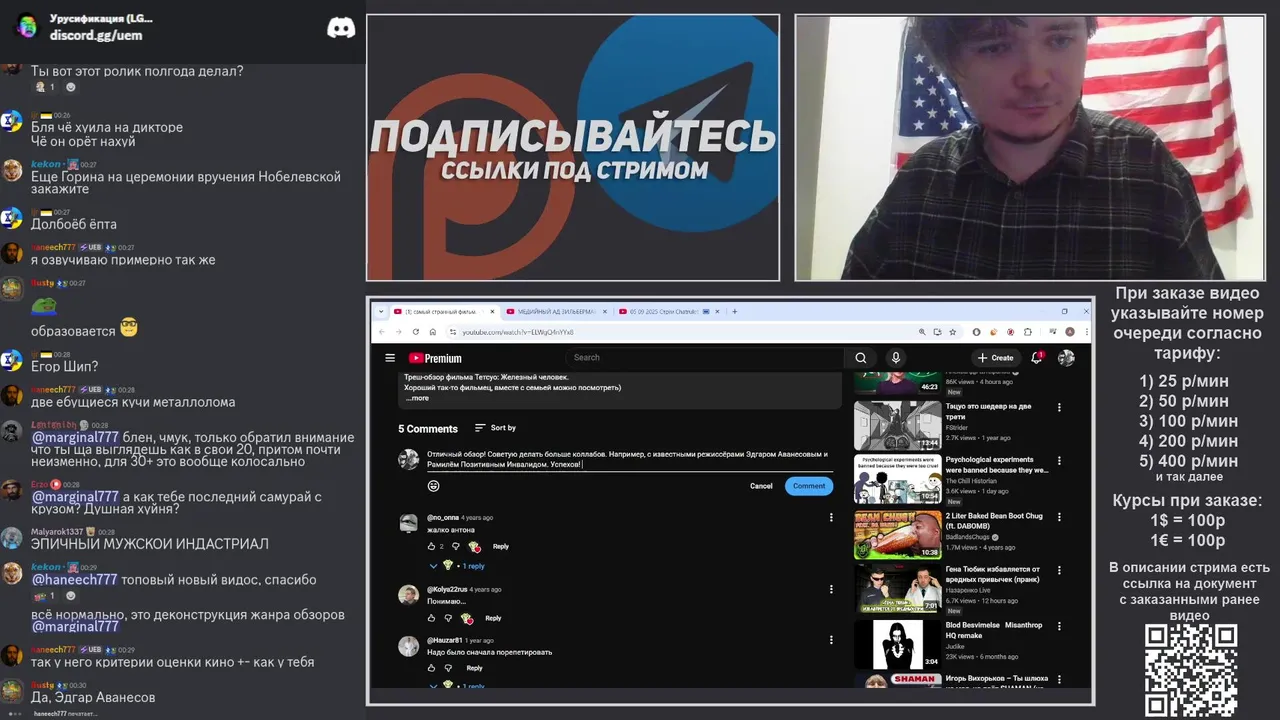This screenshot has width=1280, height=720.
Task: Click the discord.gg/uem invite text
Action: pyautogui.click(x=96, y=35)
